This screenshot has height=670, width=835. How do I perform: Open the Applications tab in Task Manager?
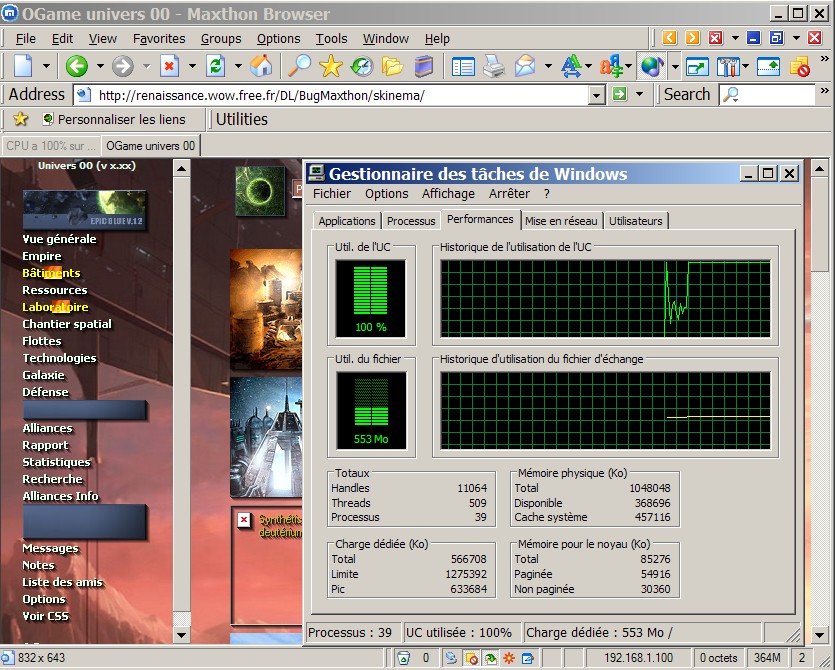pyautogui.click(x=347, y=220)
